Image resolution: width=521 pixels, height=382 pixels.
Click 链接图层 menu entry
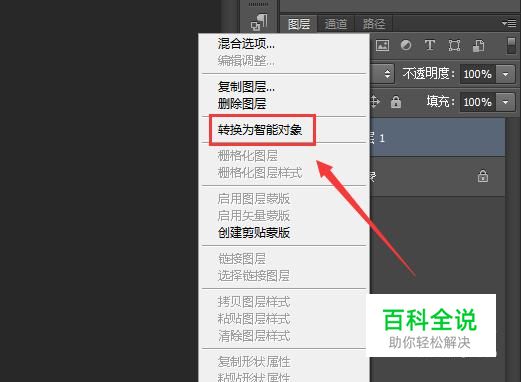tap(242, 259)
